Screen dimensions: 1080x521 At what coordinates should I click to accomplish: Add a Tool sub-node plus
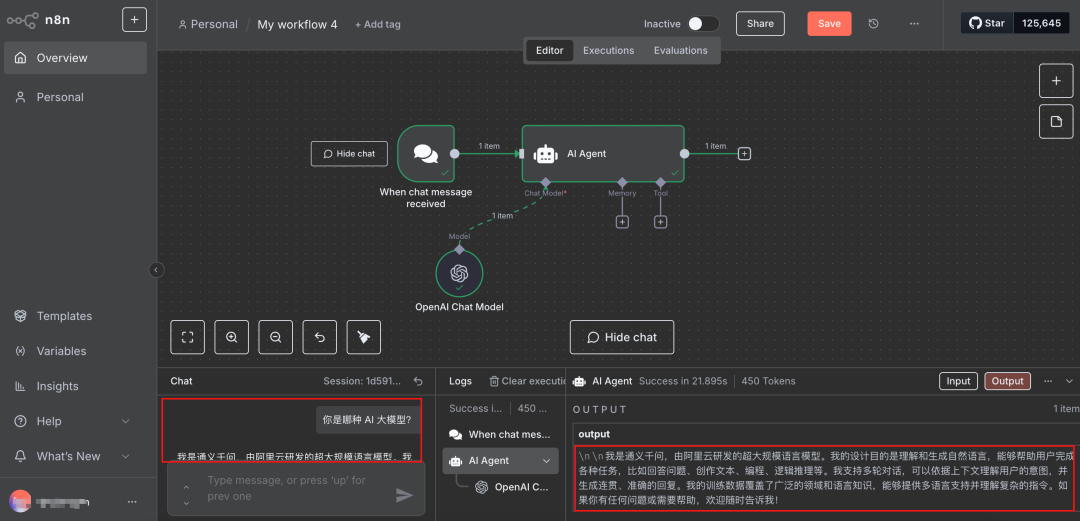[x=661, y=222]
